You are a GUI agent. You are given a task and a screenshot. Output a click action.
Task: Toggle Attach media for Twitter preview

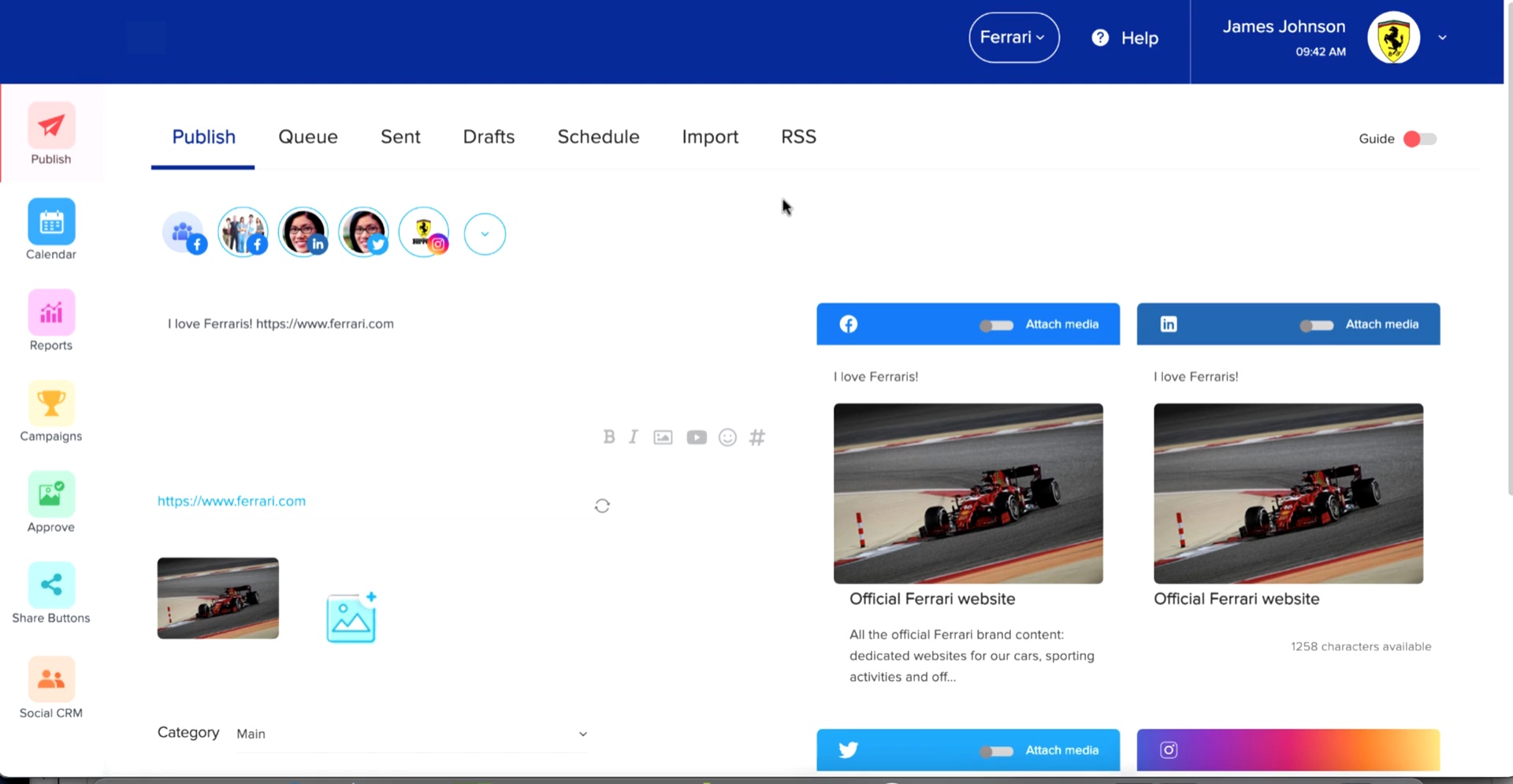click(996, 751)
